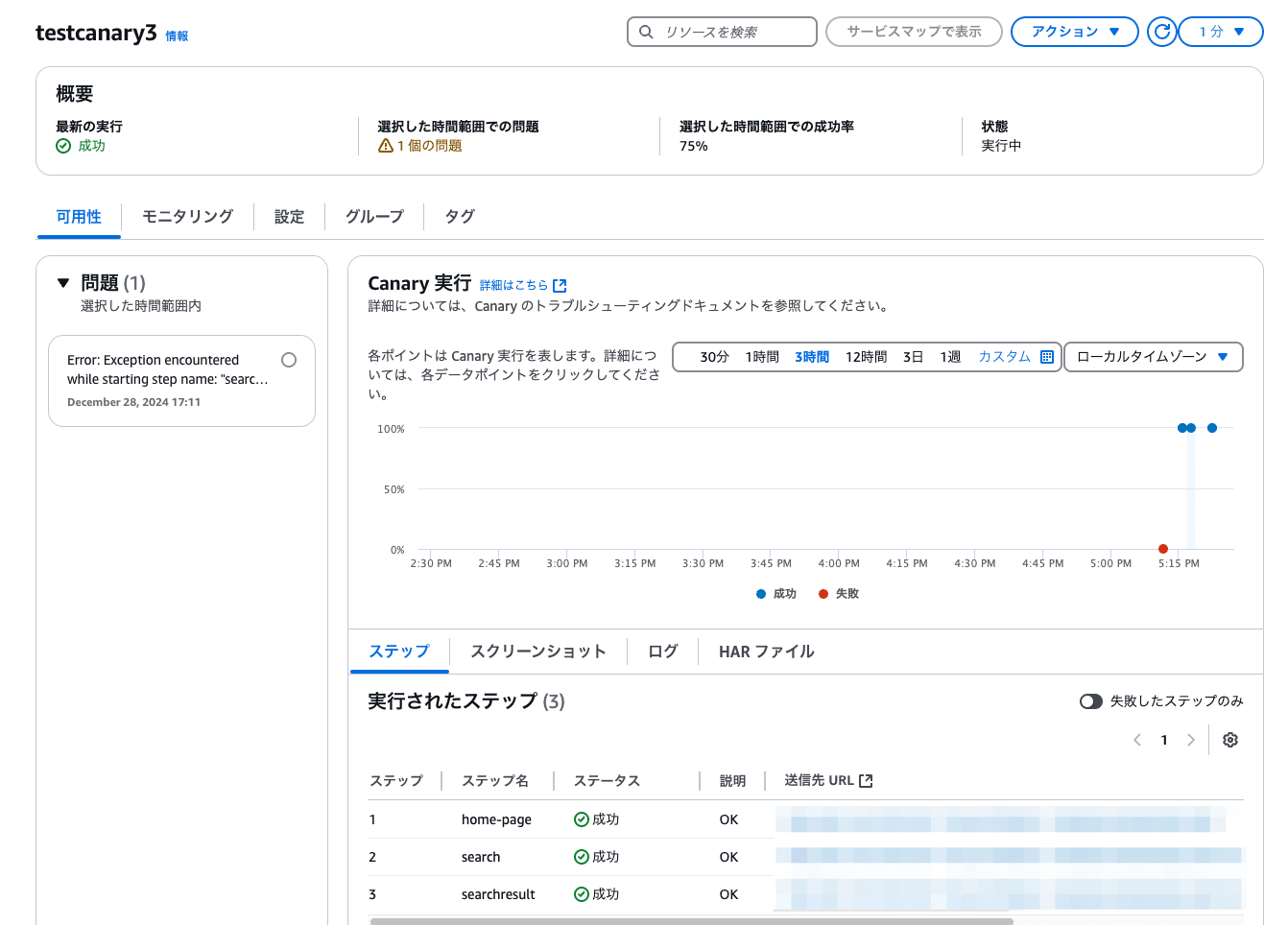Open the custom range calendar icon

[1047, 357]
